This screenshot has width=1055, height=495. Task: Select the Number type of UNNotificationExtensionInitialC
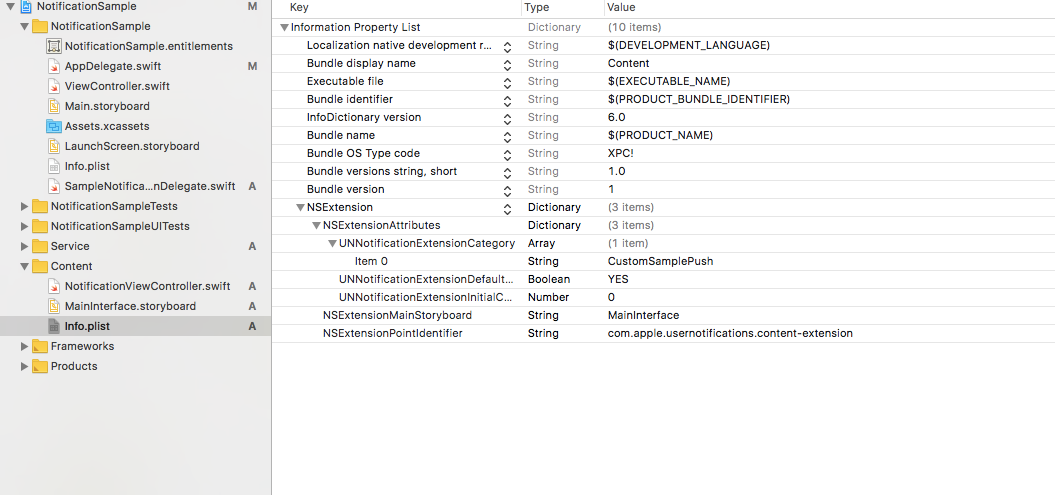click(548, 297)
